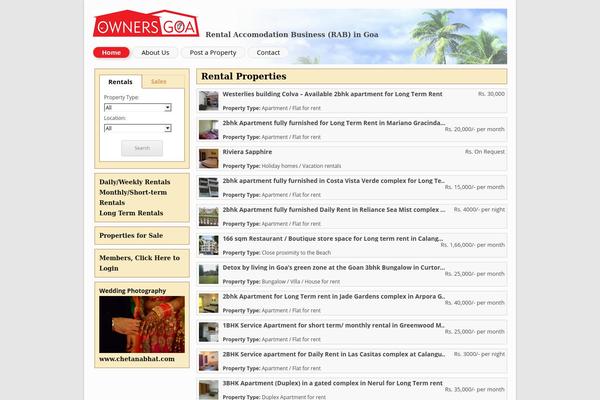The height and width of the screenshot is (400, 600).
Task: Click Close proximity to the Beach text
Action: coord(296,253)
